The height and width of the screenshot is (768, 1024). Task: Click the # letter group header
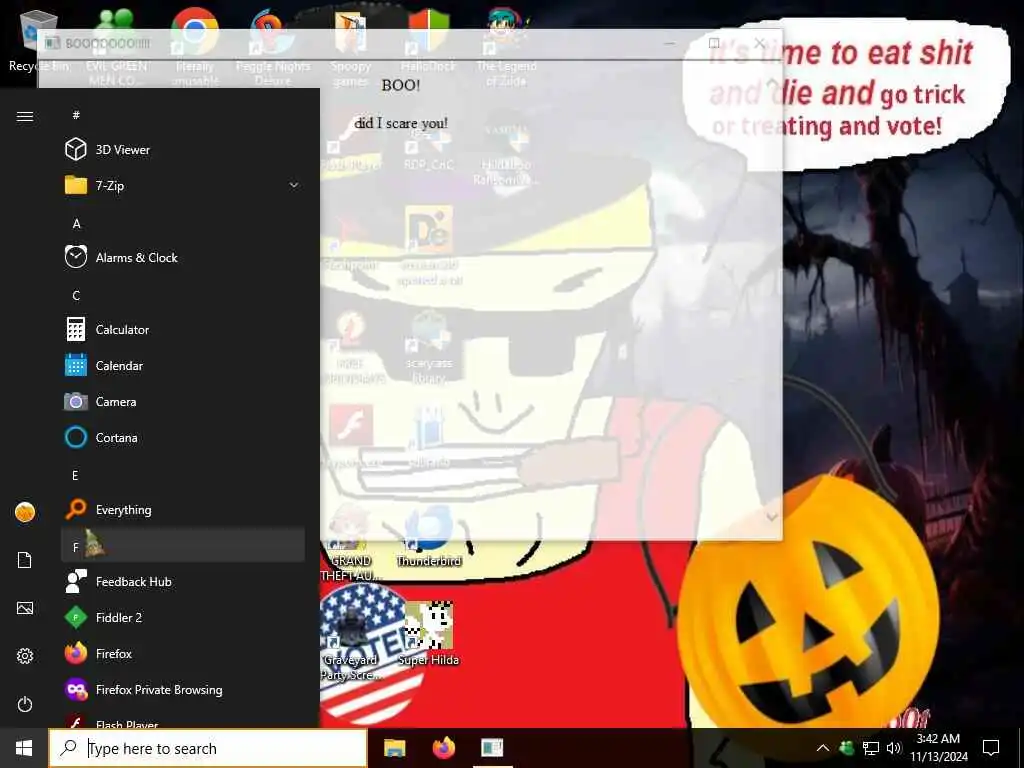(183, 115)
